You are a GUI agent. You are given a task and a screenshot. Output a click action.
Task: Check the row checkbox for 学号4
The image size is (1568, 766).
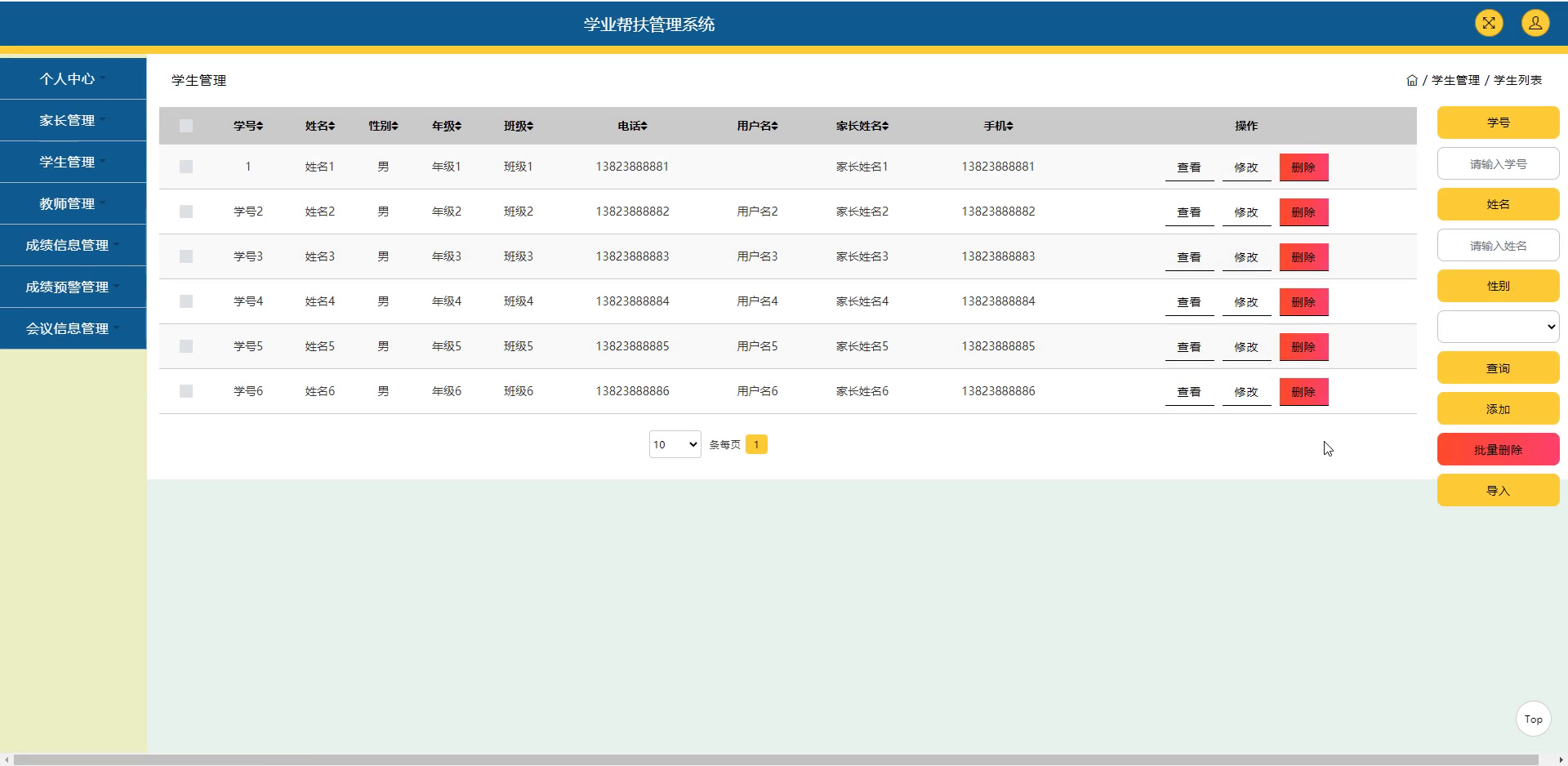(x=186, y=301)
